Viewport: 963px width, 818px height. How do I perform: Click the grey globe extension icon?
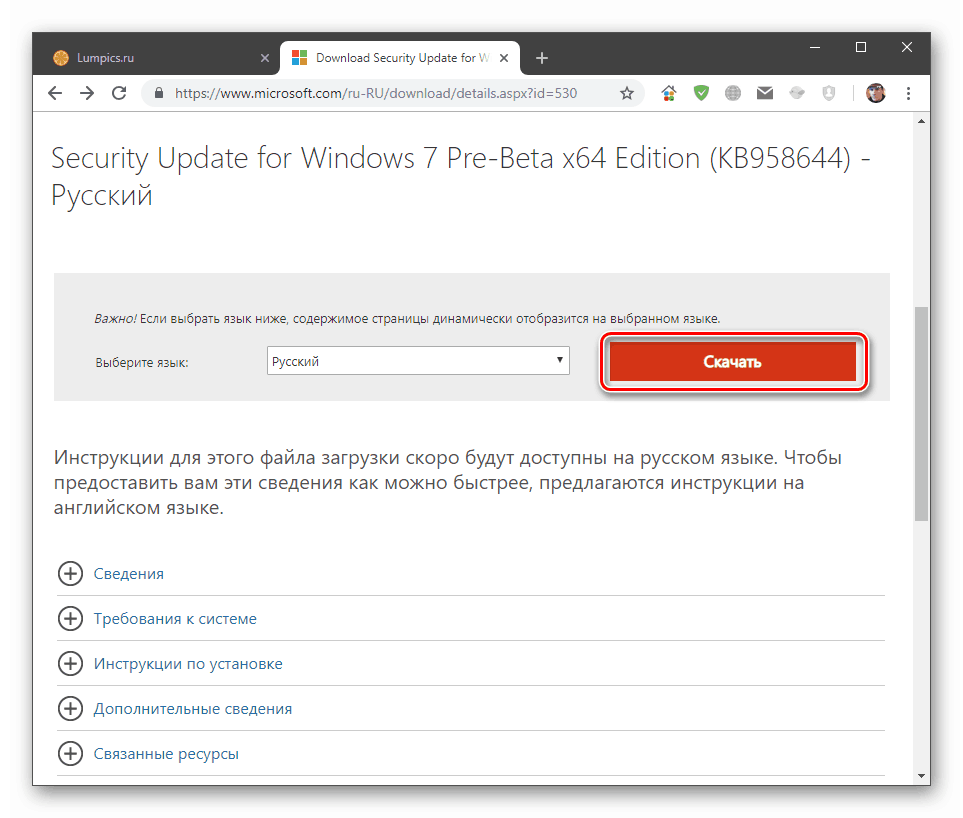pyautogui.click(x=733, y=93)
